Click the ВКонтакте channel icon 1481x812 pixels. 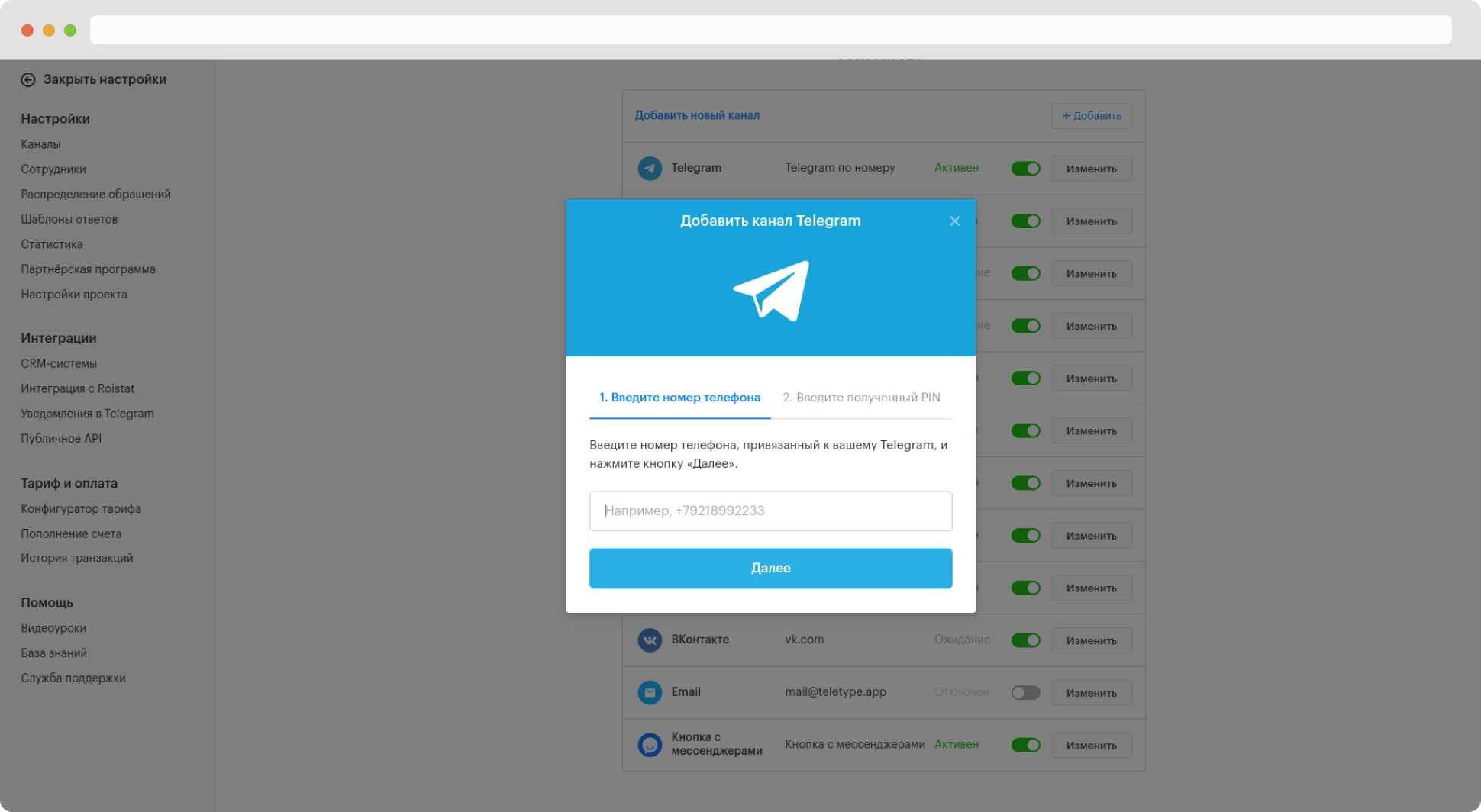(650, 640)
